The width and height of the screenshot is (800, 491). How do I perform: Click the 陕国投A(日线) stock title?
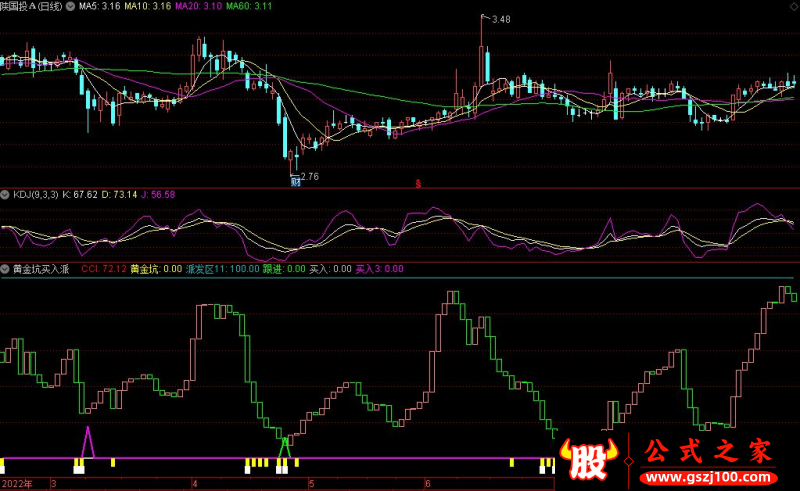pos(31,6)
